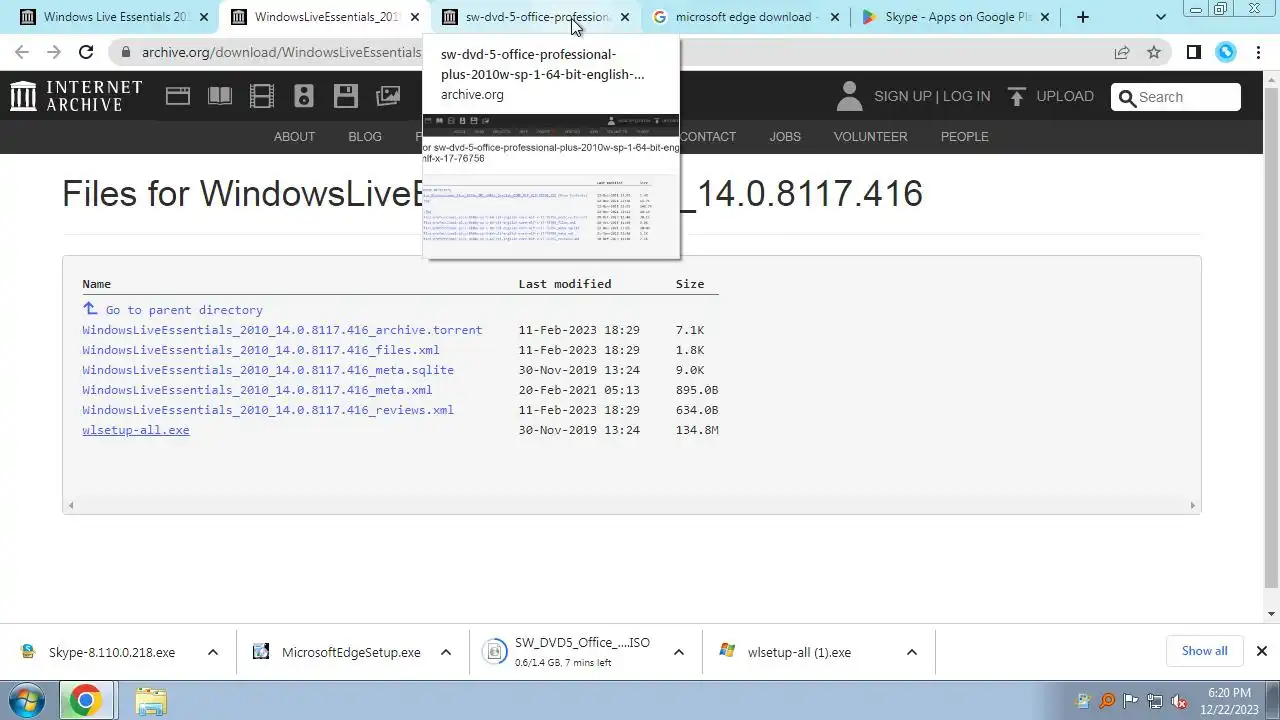Bookmark this page with star icon
Image resolution: width=1280 pixels, height=720 pixels.
coord(1154,52)
